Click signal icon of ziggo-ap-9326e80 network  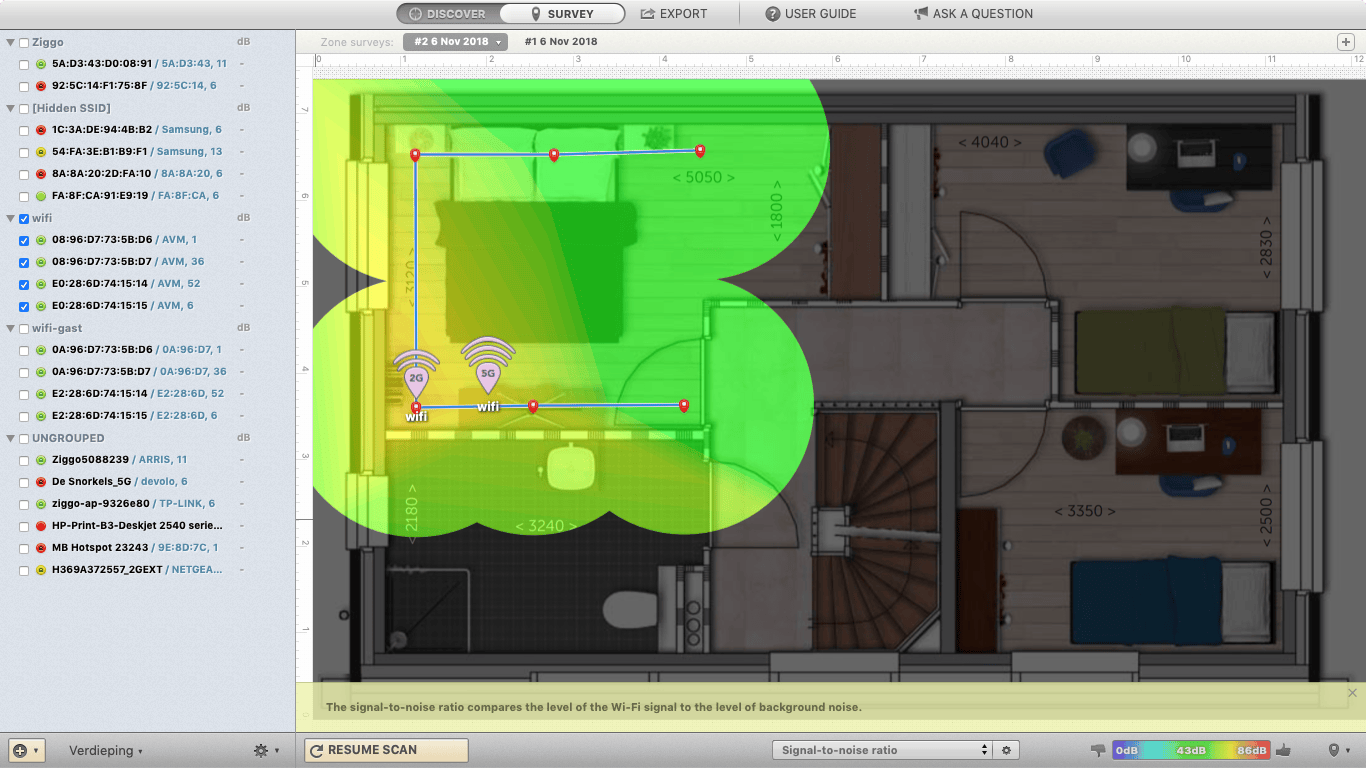point(41,504)
